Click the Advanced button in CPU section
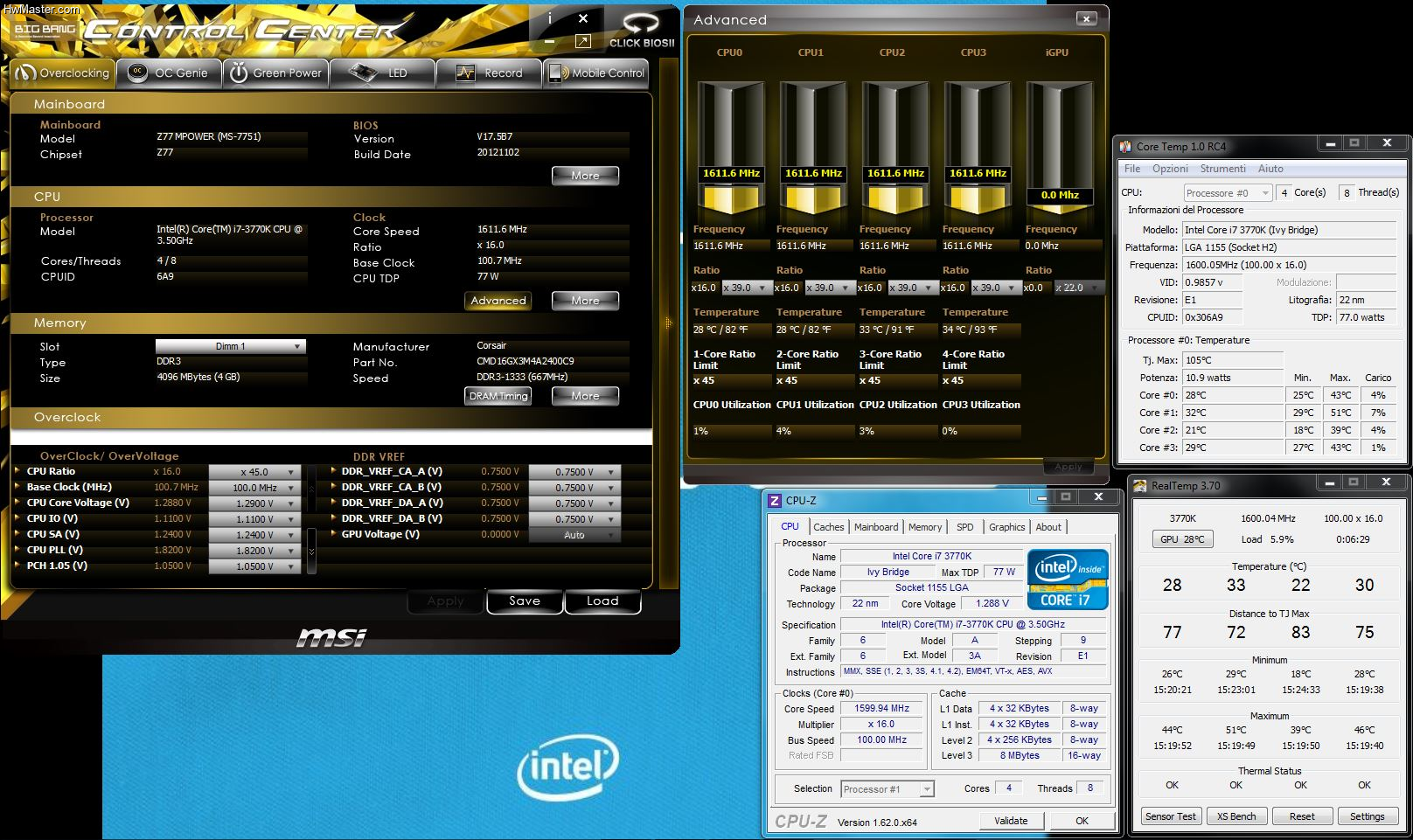This screenshot has width=1413, height=840. click(498, 301)
